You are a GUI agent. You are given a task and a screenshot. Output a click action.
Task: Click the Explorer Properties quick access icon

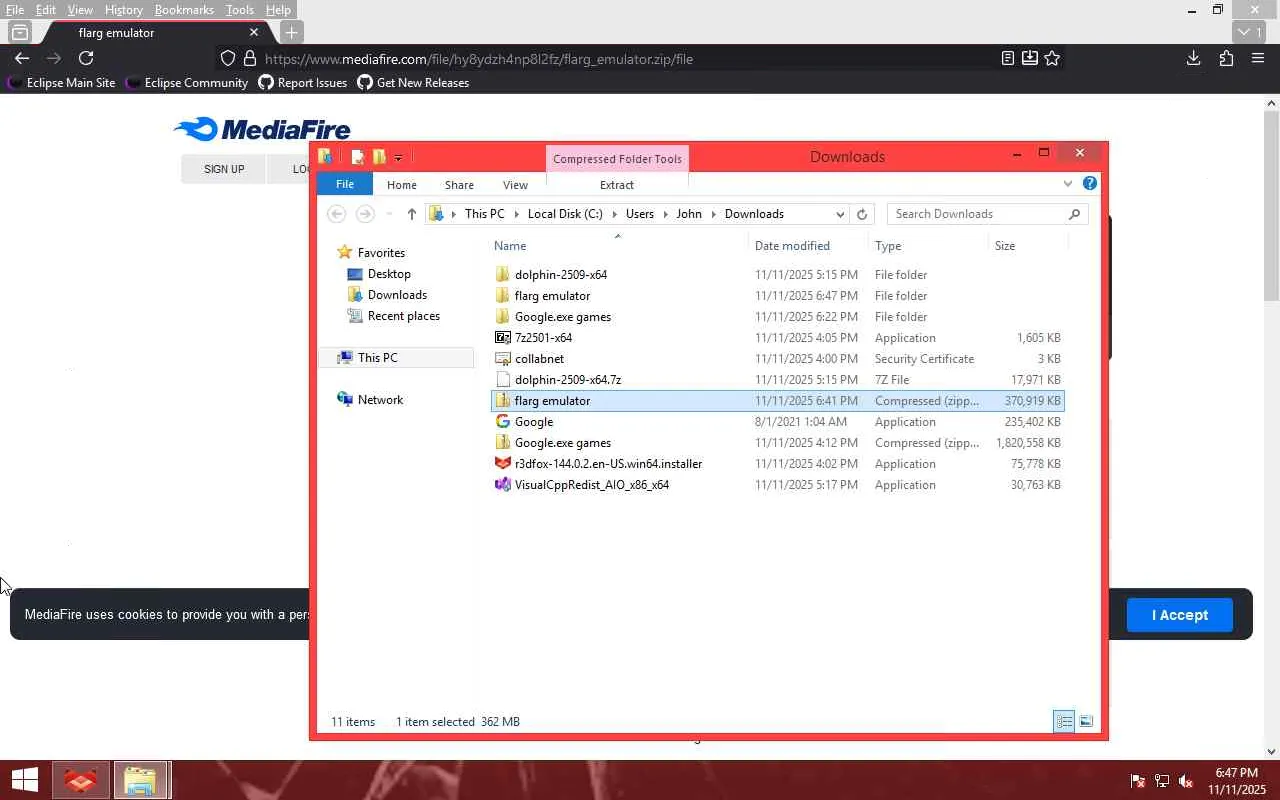[x=357, y=156]
